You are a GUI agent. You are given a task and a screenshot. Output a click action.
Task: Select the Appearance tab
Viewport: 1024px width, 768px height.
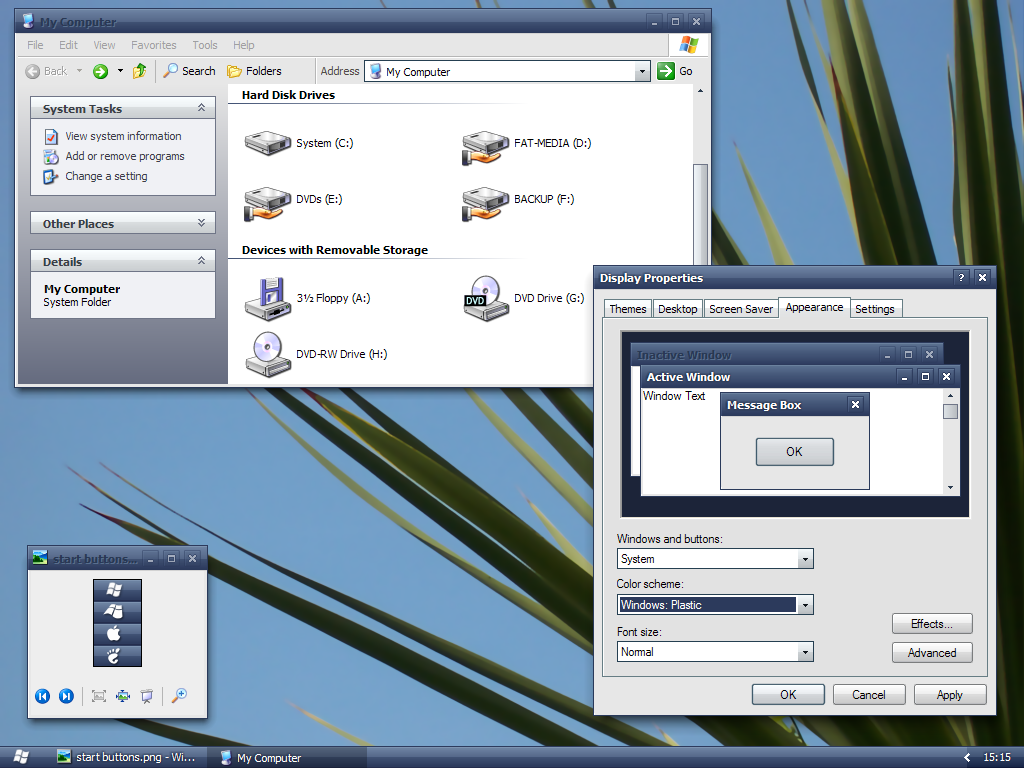pos(814,308)
